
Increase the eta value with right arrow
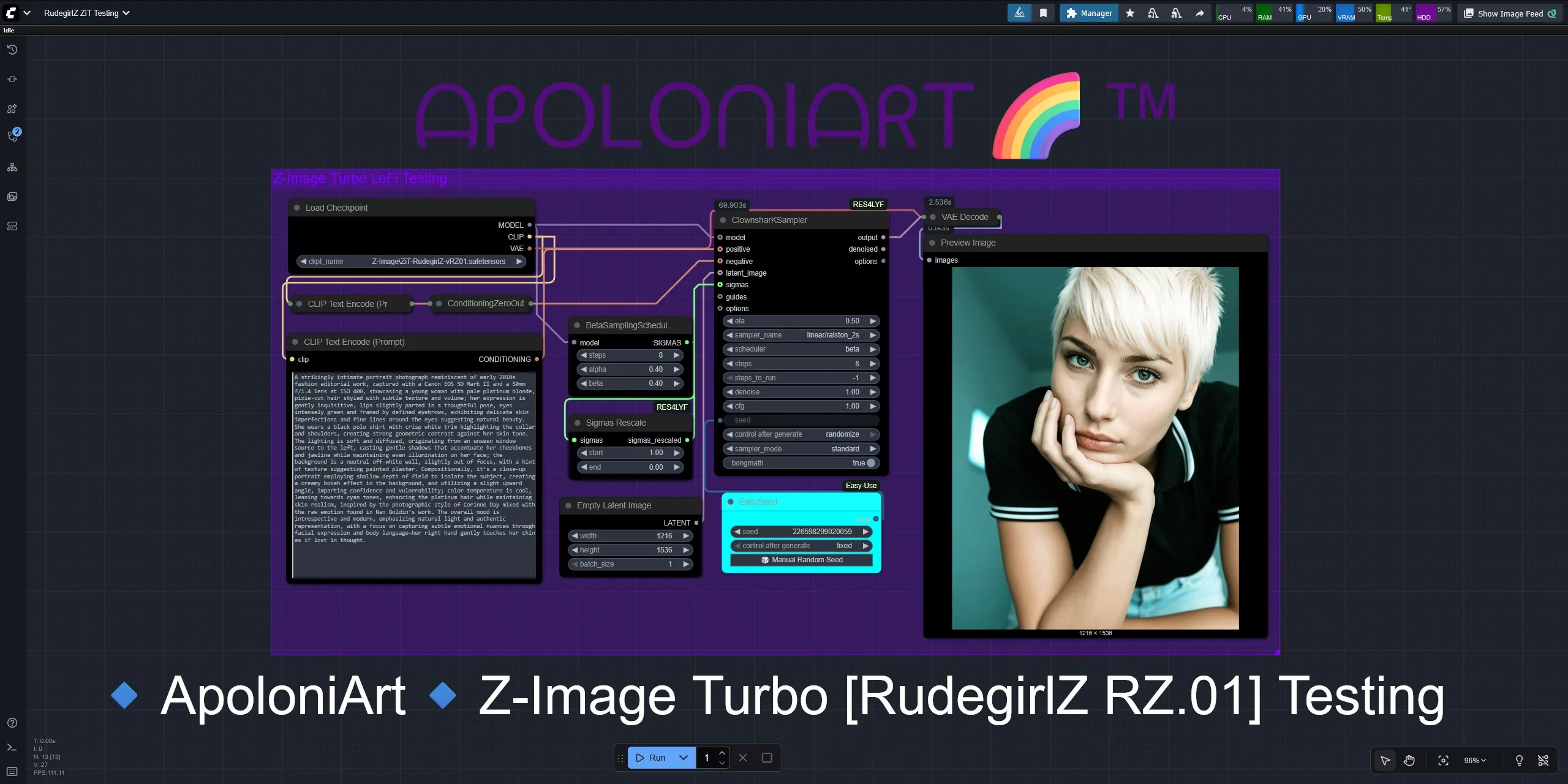(x=873, y=321)
